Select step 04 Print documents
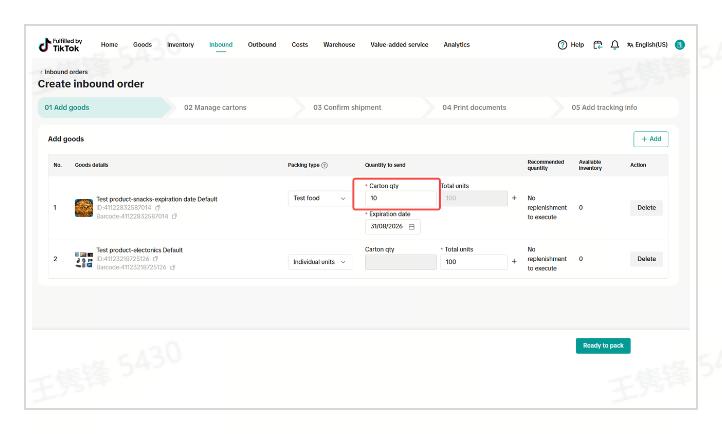The width and height of the screenshot is (722, 434). pyautogui.click(x=474, y=107)
